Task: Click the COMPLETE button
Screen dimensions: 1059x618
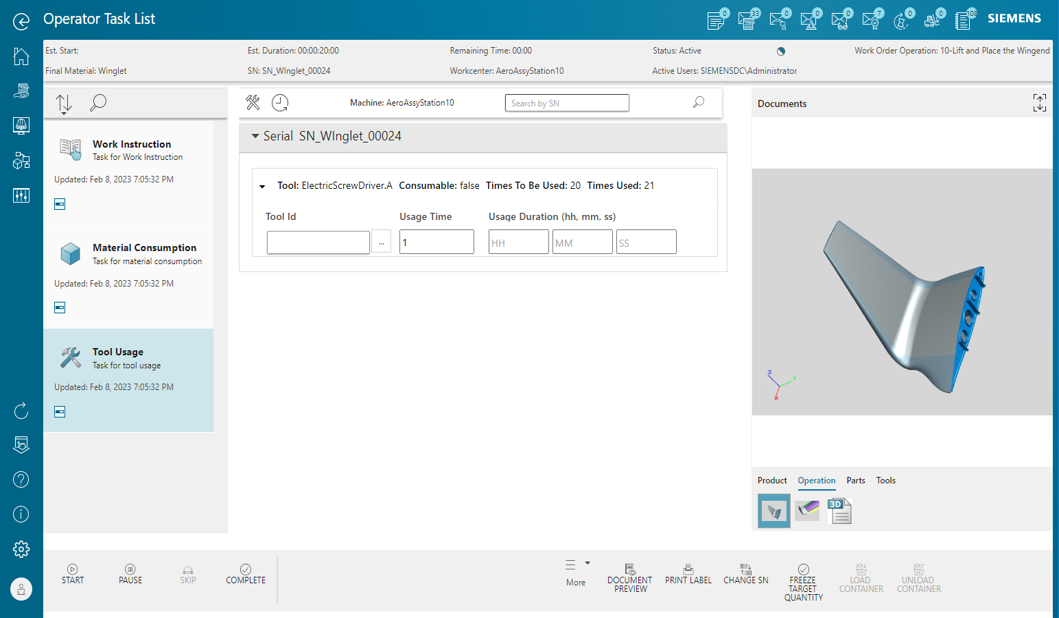Action: pos(246,574)
